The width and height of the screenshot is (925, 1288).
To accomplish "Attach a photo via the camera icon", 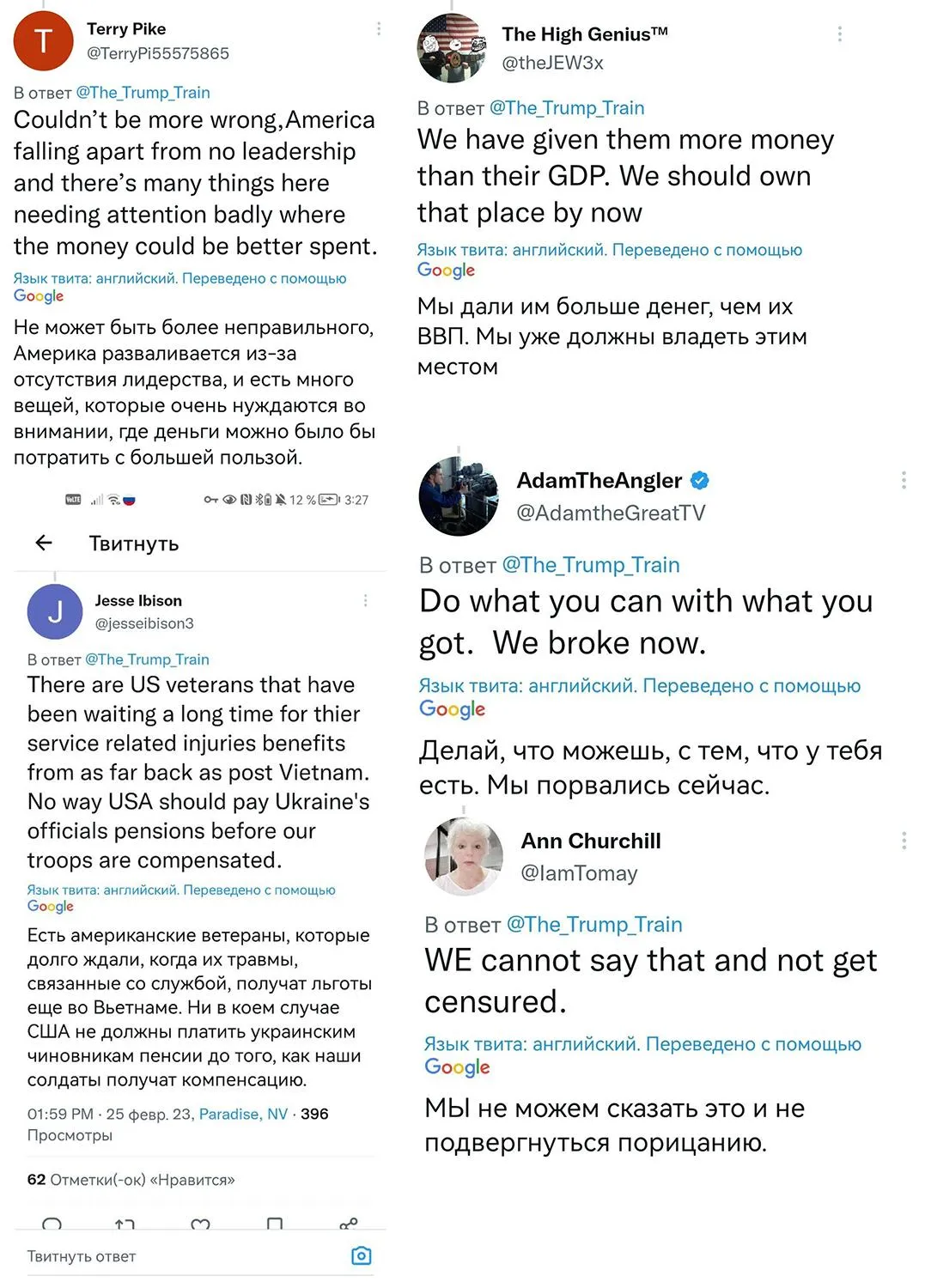I will [x=362, y=1256].
